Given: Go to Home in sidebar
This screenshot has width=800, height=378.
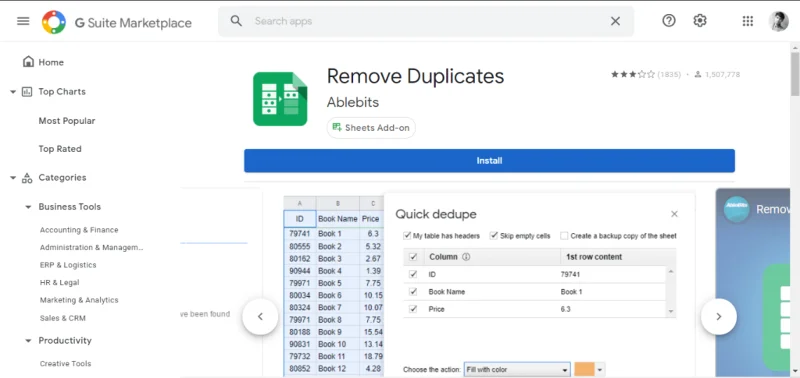Looking at the screenshot, I should point(51,62).
